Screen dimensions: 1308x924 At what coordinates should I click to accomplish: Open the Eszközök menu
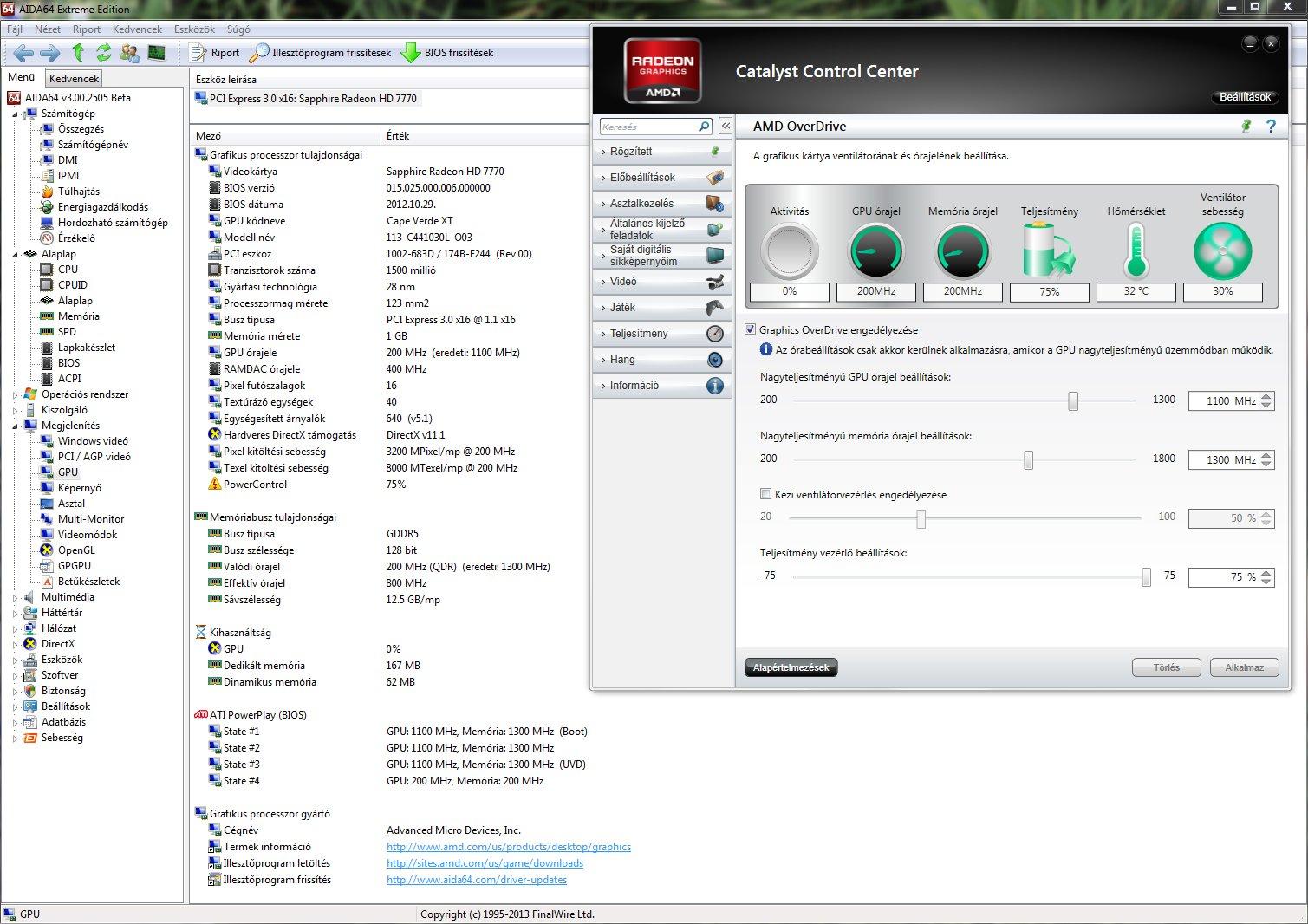click(194, 29)
